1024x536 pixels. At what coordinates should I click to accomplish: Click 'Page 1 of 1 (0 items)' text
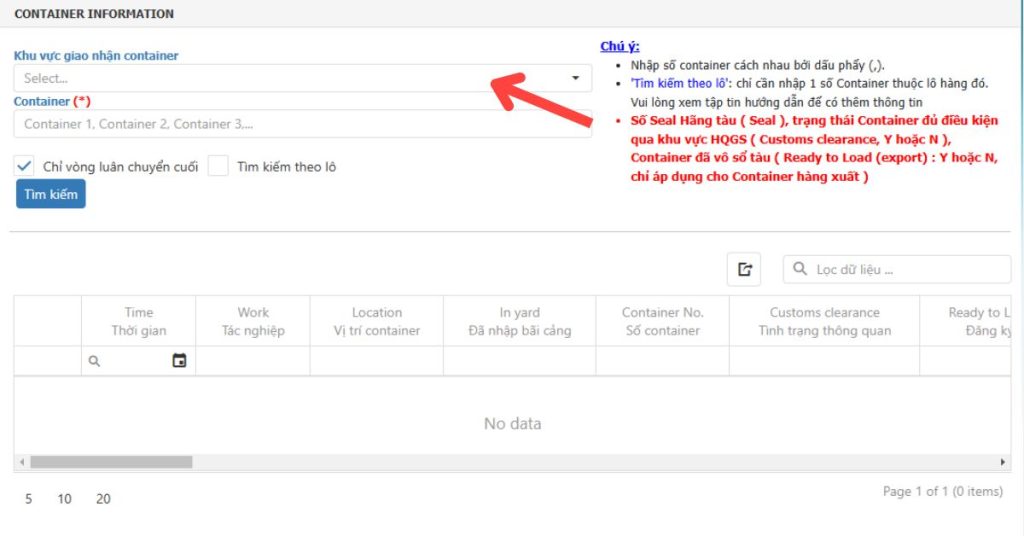click(x=942, y=491)
